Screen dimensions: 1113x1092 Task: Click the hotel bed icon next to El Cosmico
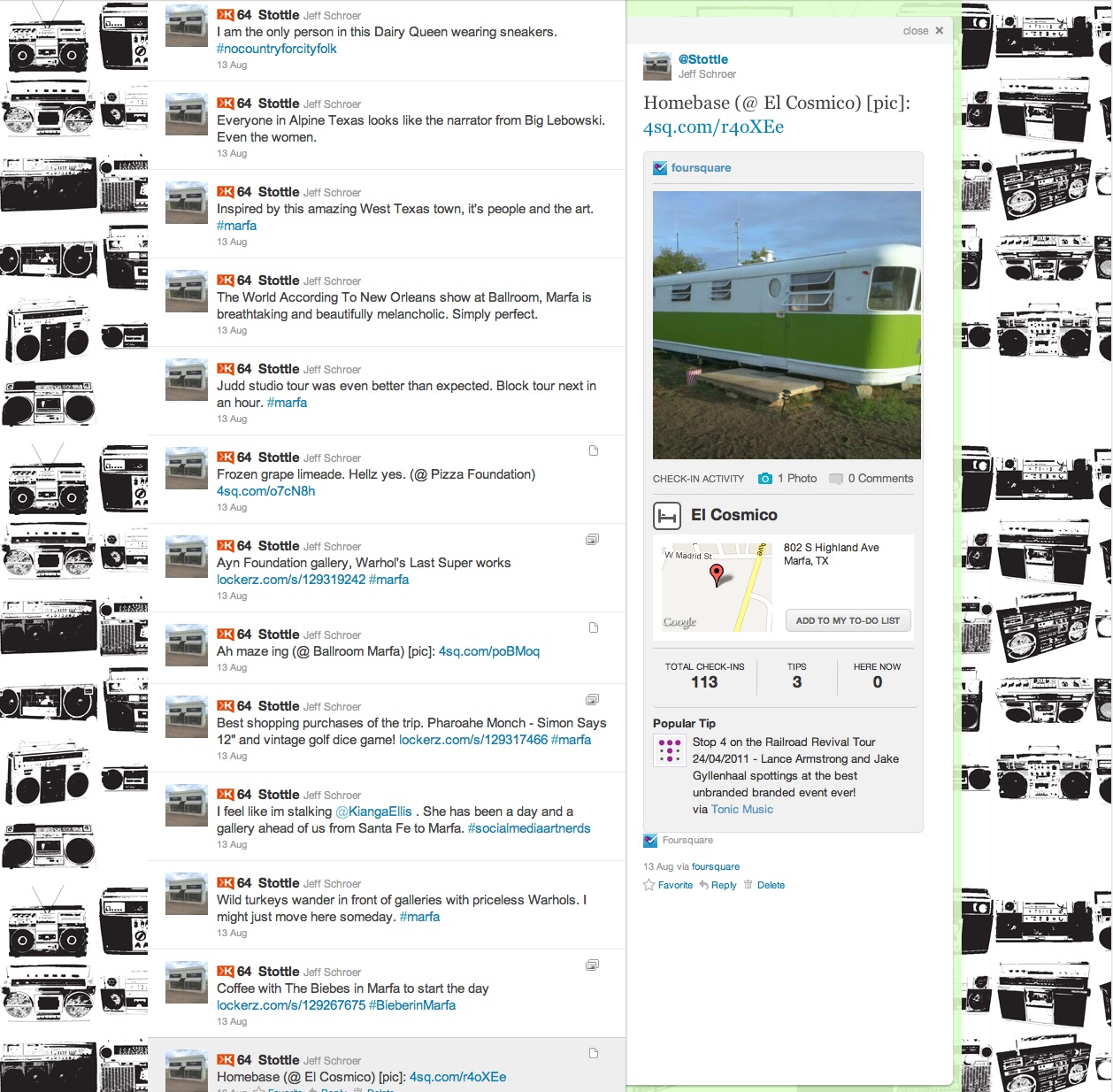(666, 515)
